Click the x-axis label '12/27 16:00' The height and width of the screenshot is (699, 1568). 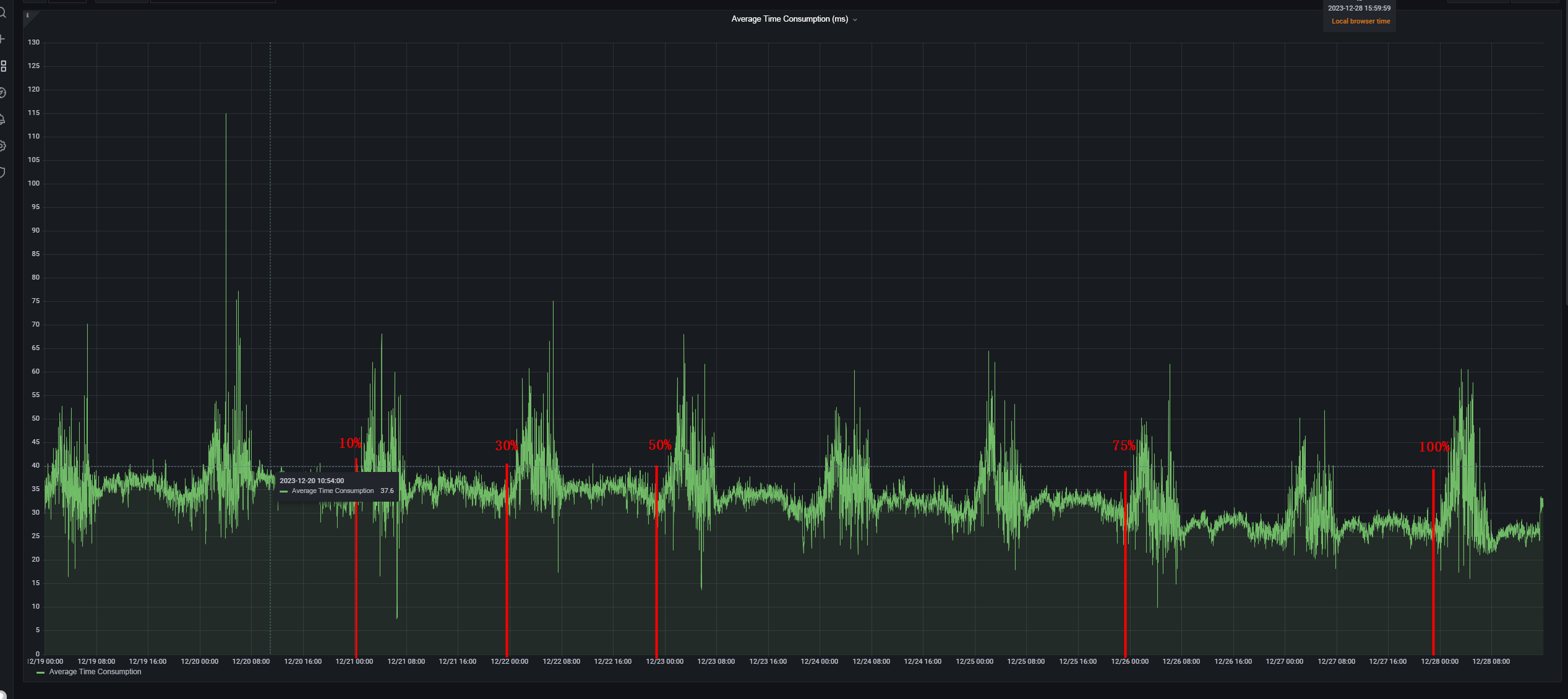pos(1387,662)
